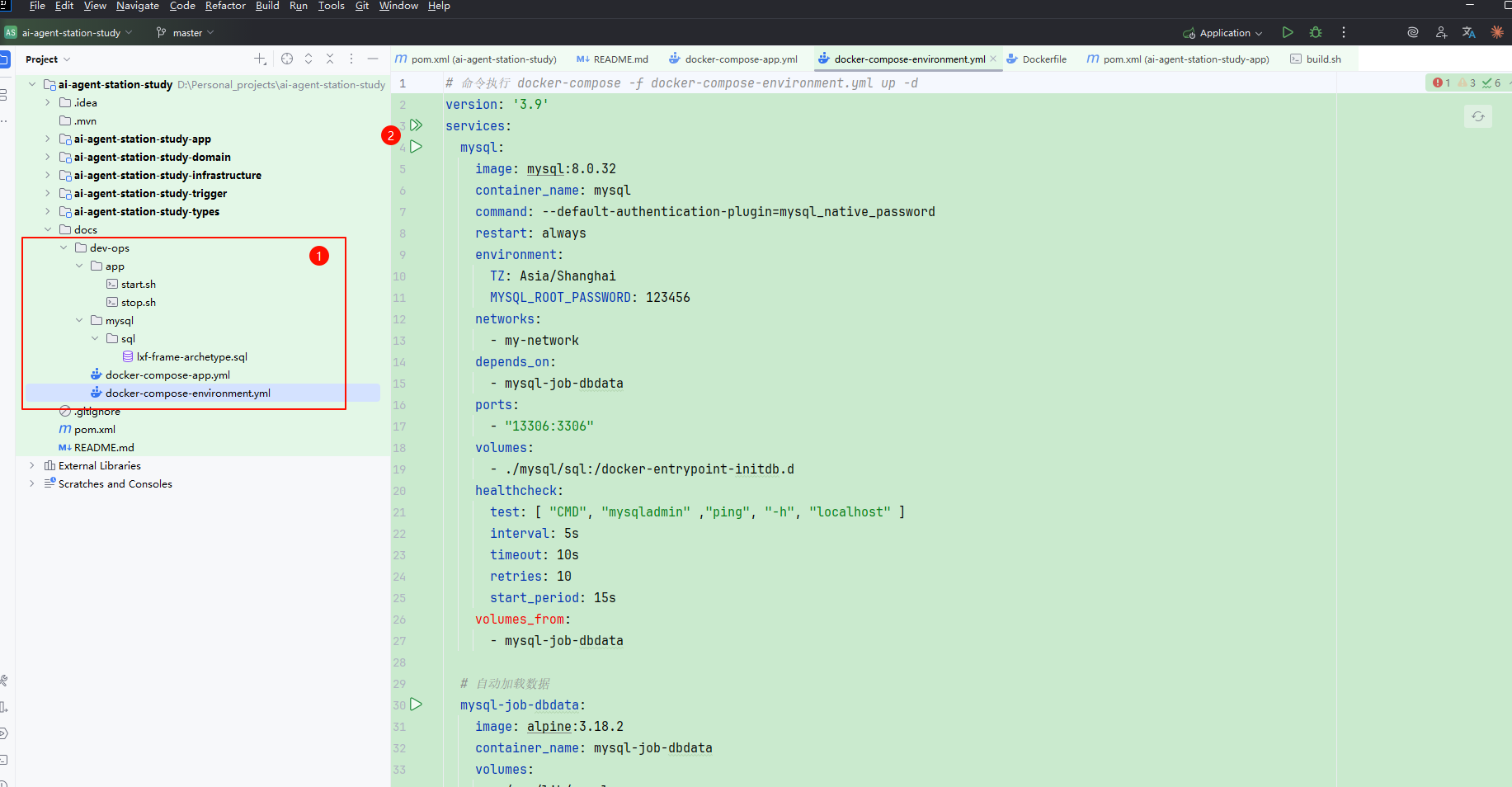The width and height of the screenshot is (1512, 787).
Task: Open the Application run configuration dropdown
Action: [x=1223, y=33]
